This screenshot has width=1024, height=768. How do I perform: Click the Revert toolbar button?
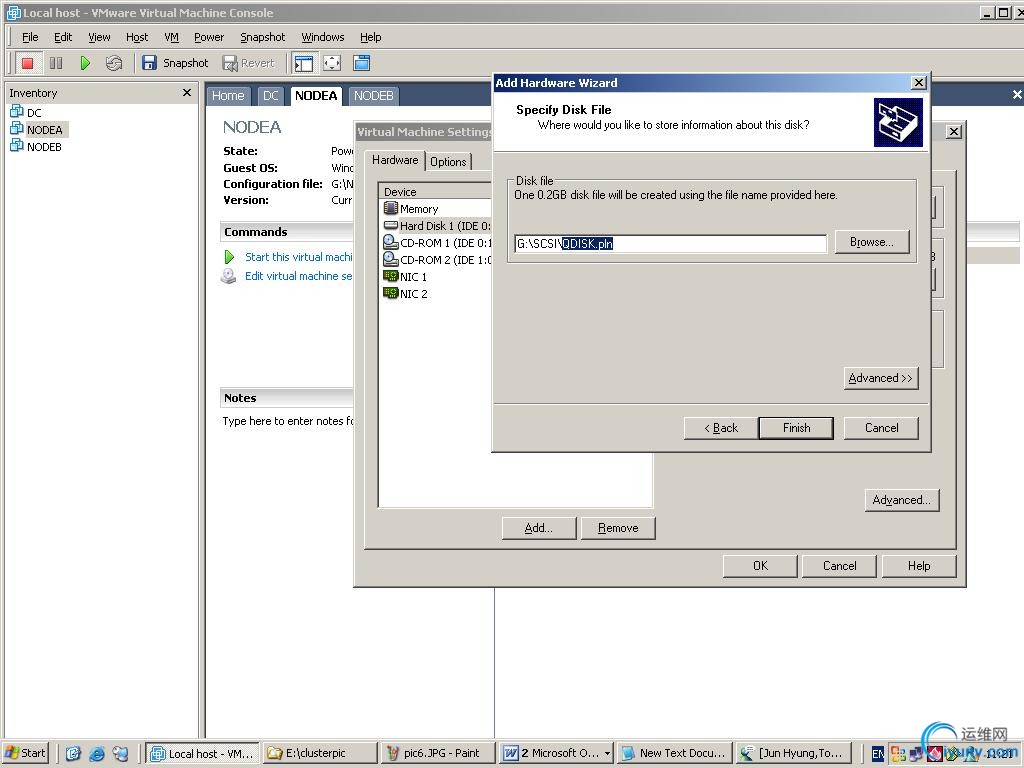249,63
